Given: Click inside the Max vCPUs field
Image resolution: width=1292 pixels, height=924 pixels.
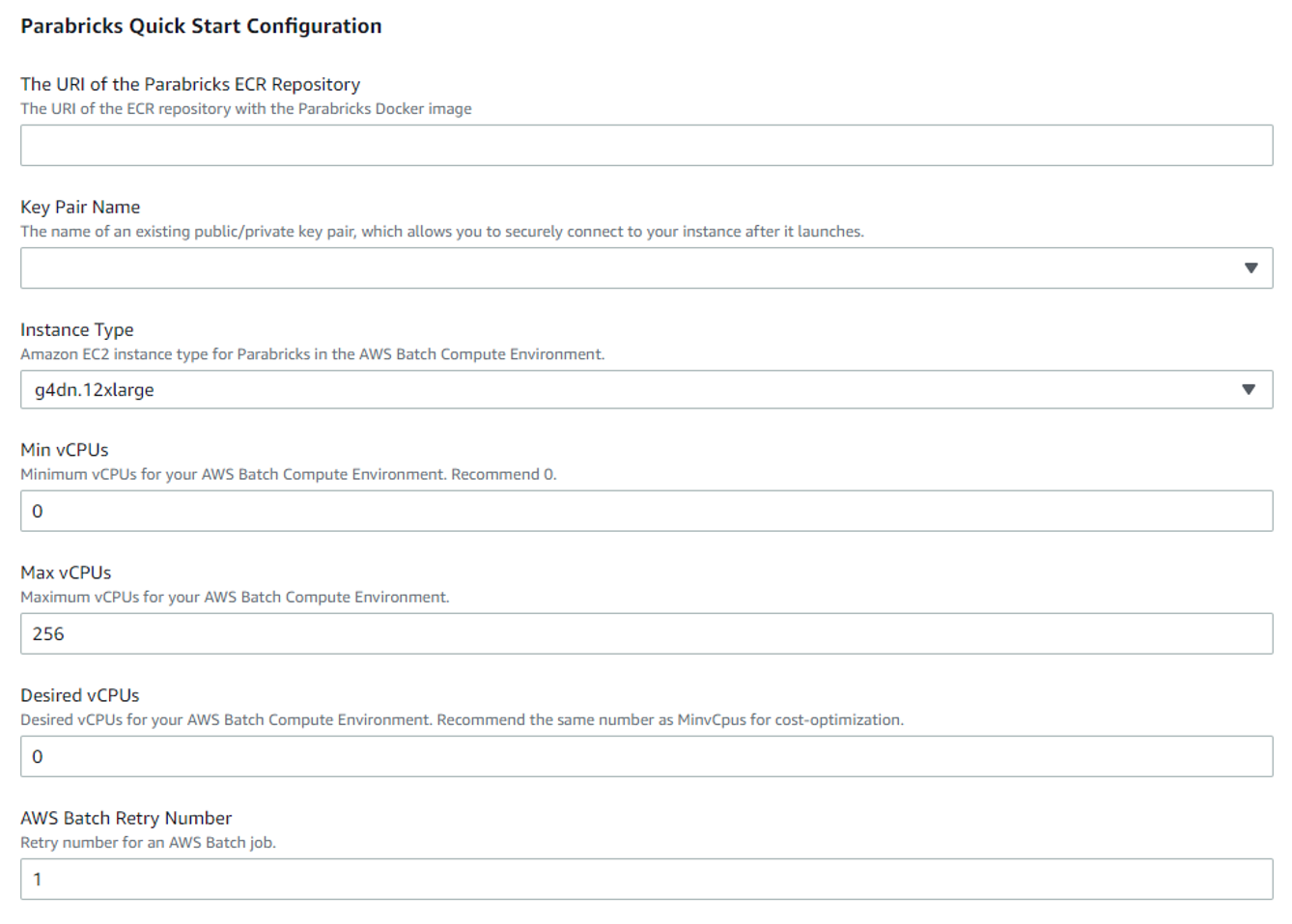Looking at the screenshot, I should 646,633.
